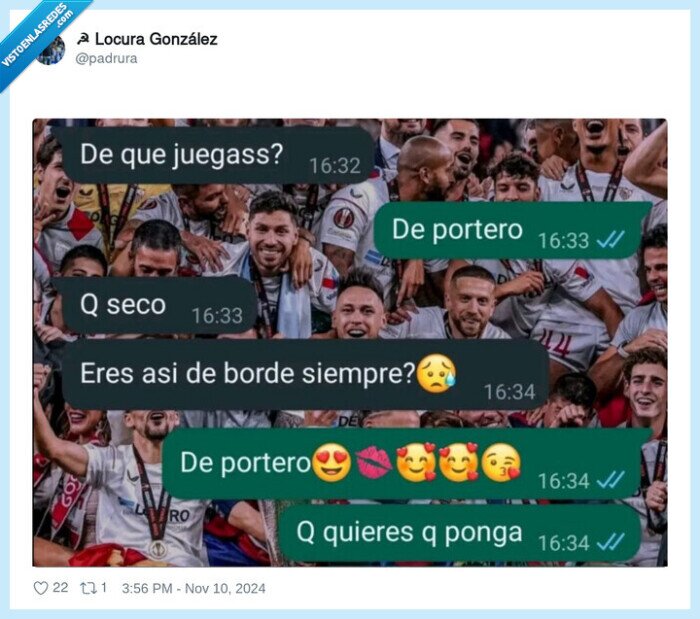Click the retweet icon
The width and height of the screenshot is (700, 619).
click(x=88, y=588)
